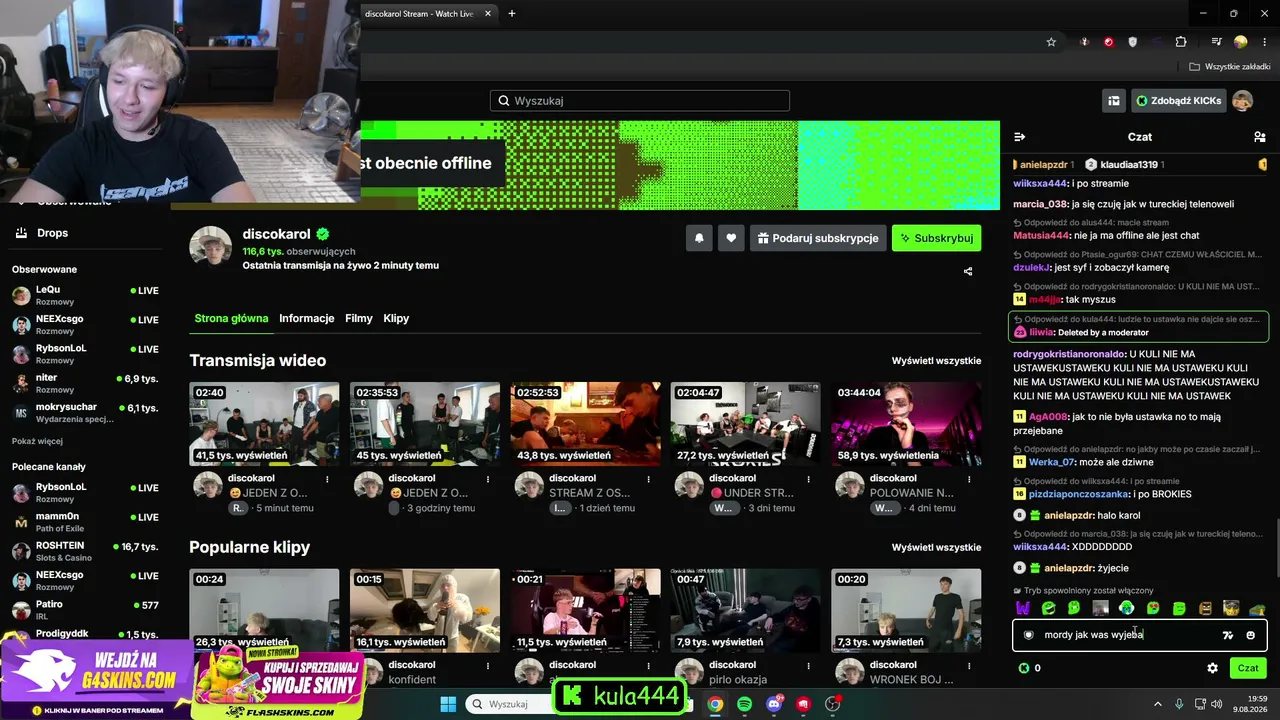Screen dimensions: 1280x720
Task: Open the red shield extension icon
Action: (1108, 42)
